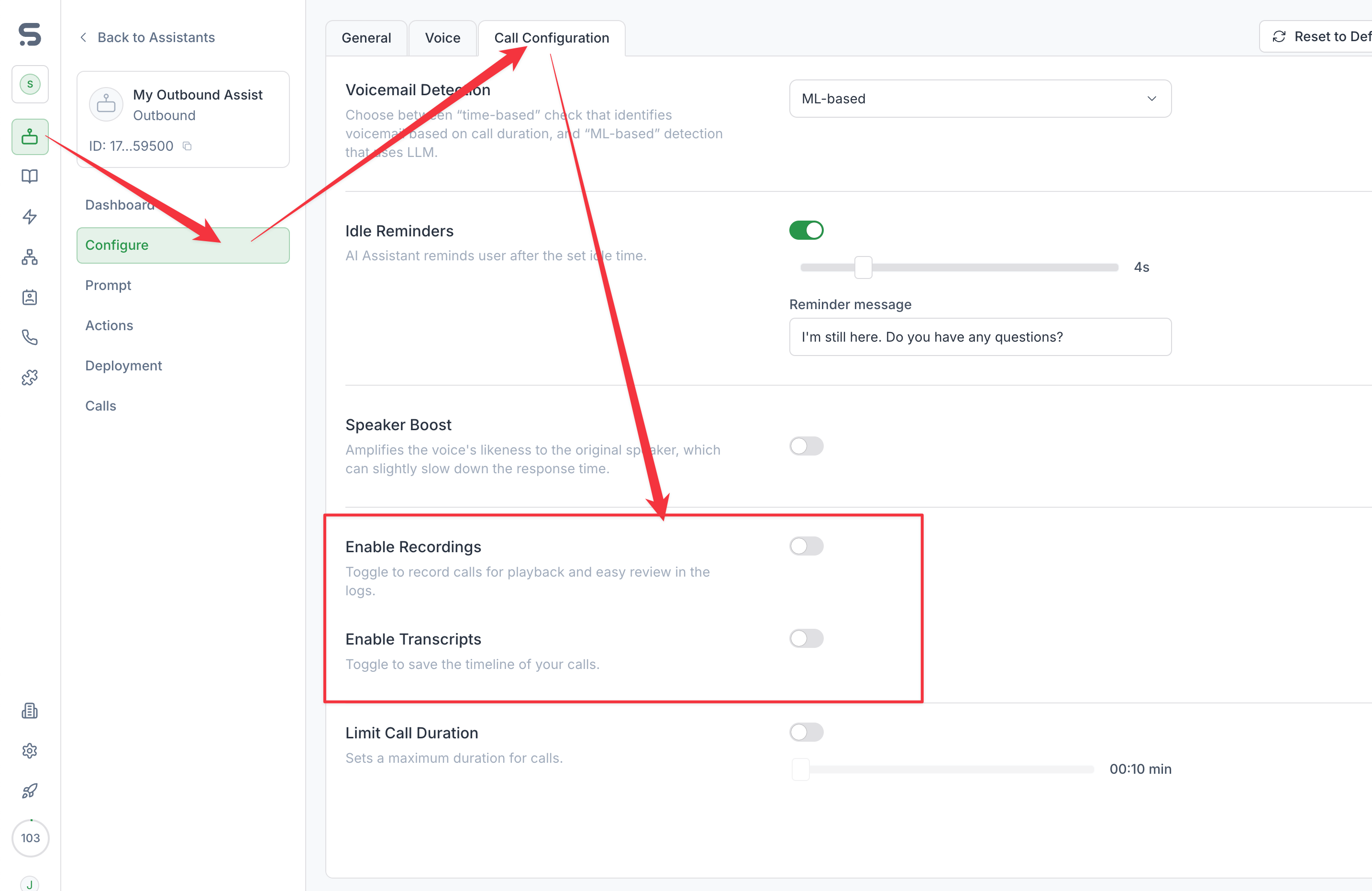Click the network hierarchy sidebar icon

coord(29,257)
